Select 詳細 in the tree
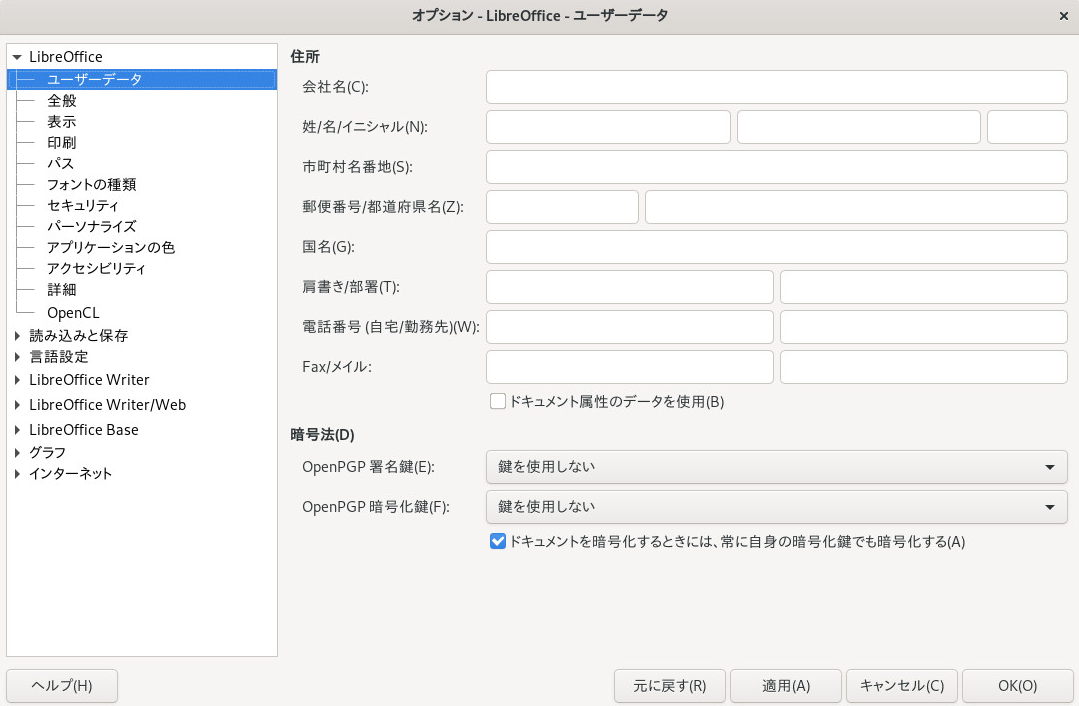Image resolution: width=1079 pixels, height=706 pixels. pyautogui.click(x=61, y=290)
